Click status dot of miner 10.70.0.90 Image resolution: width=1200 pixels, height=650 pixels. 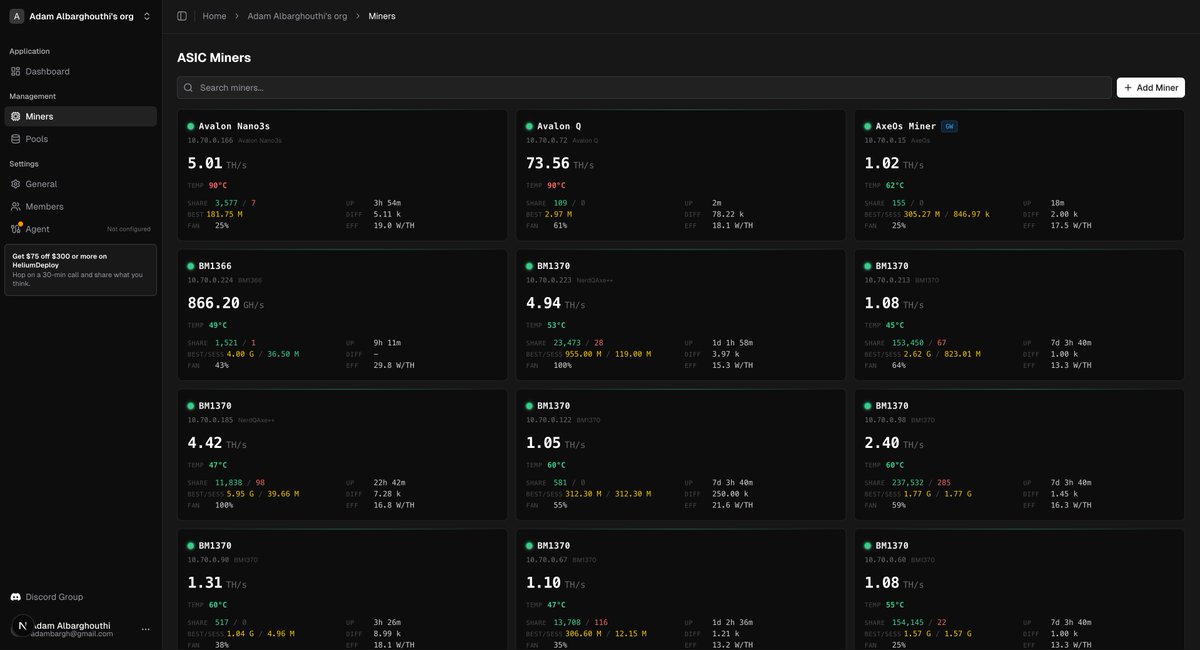coord(191,546)
